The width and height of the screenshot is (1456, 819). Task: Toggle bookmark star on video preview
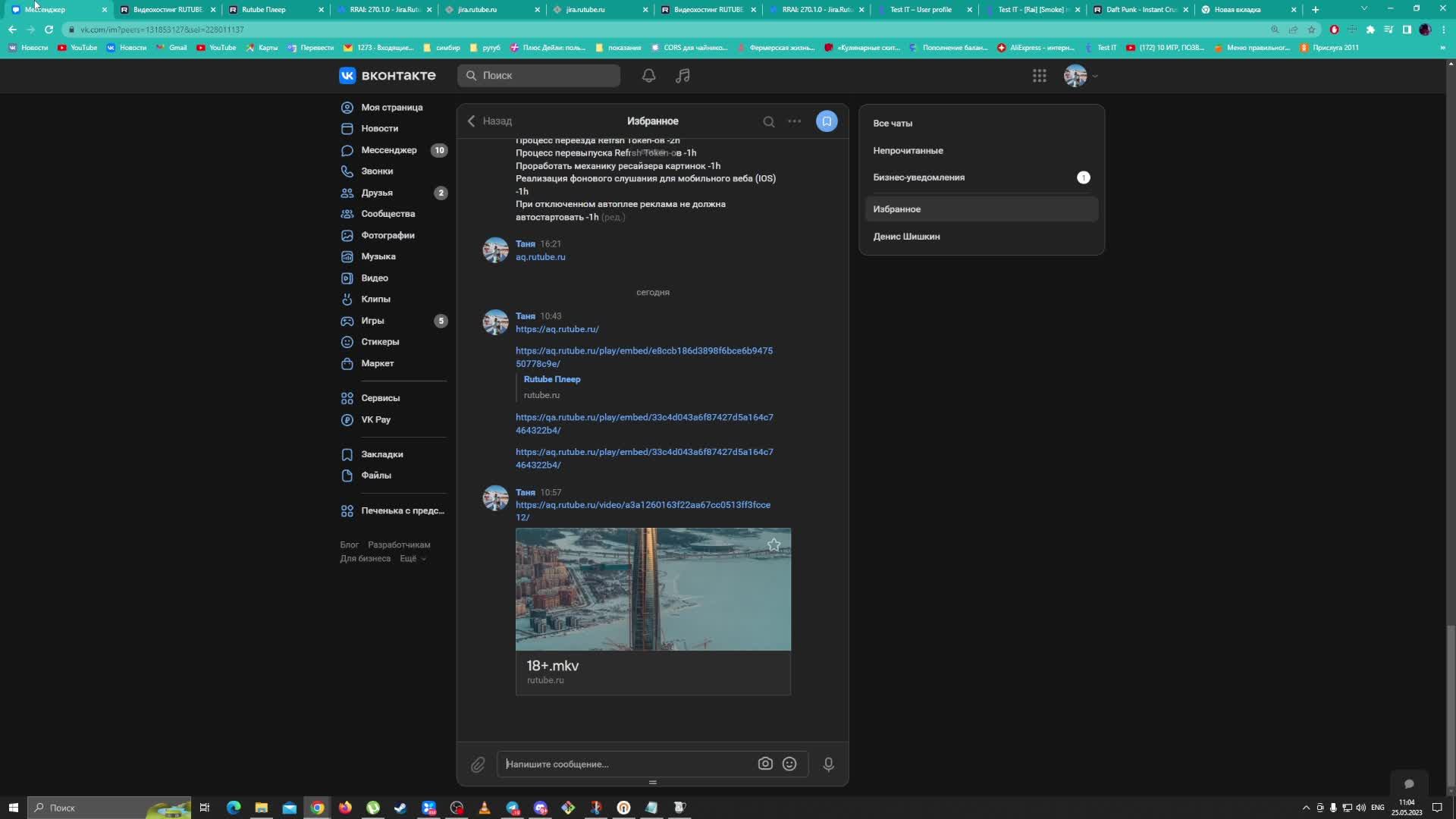click(x=773, y=544)
